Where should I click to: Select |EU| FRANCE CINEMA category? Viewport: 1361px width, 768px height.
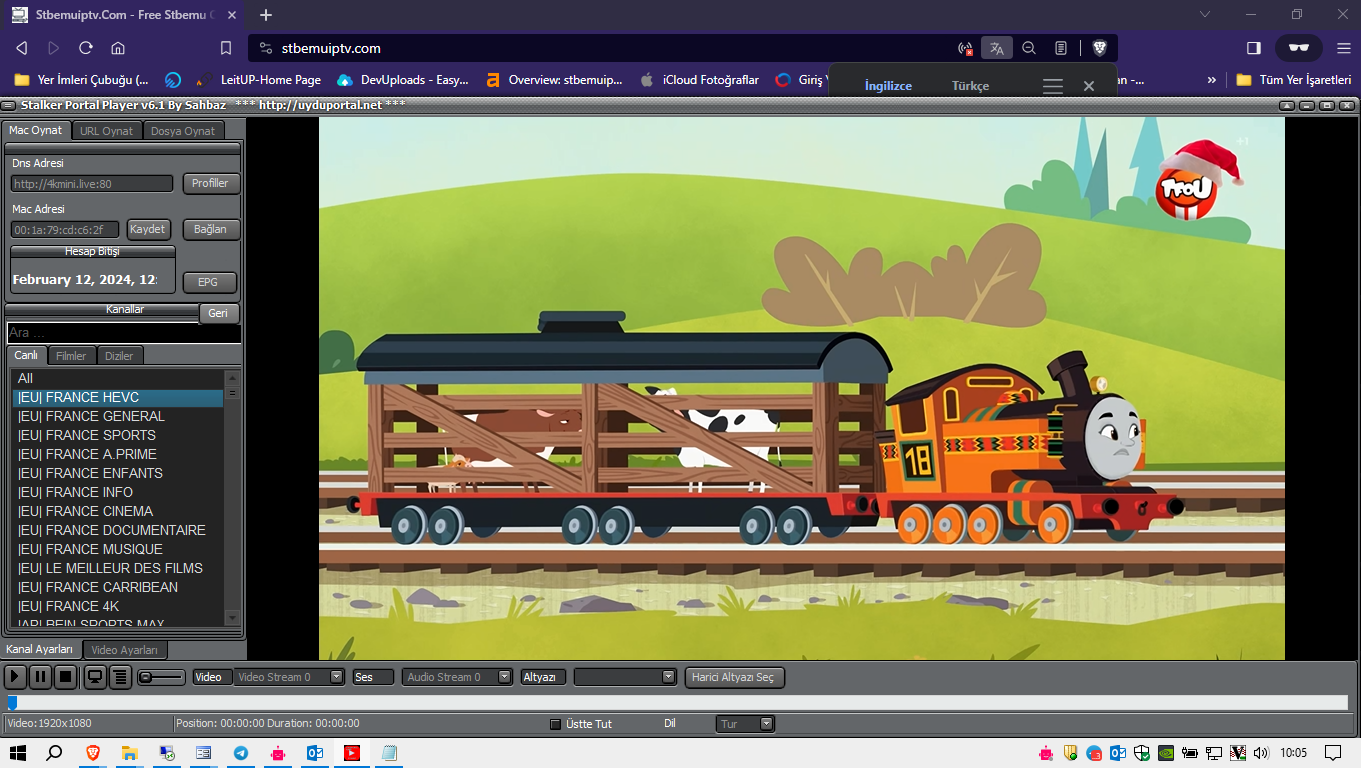[x=118, y=511]
